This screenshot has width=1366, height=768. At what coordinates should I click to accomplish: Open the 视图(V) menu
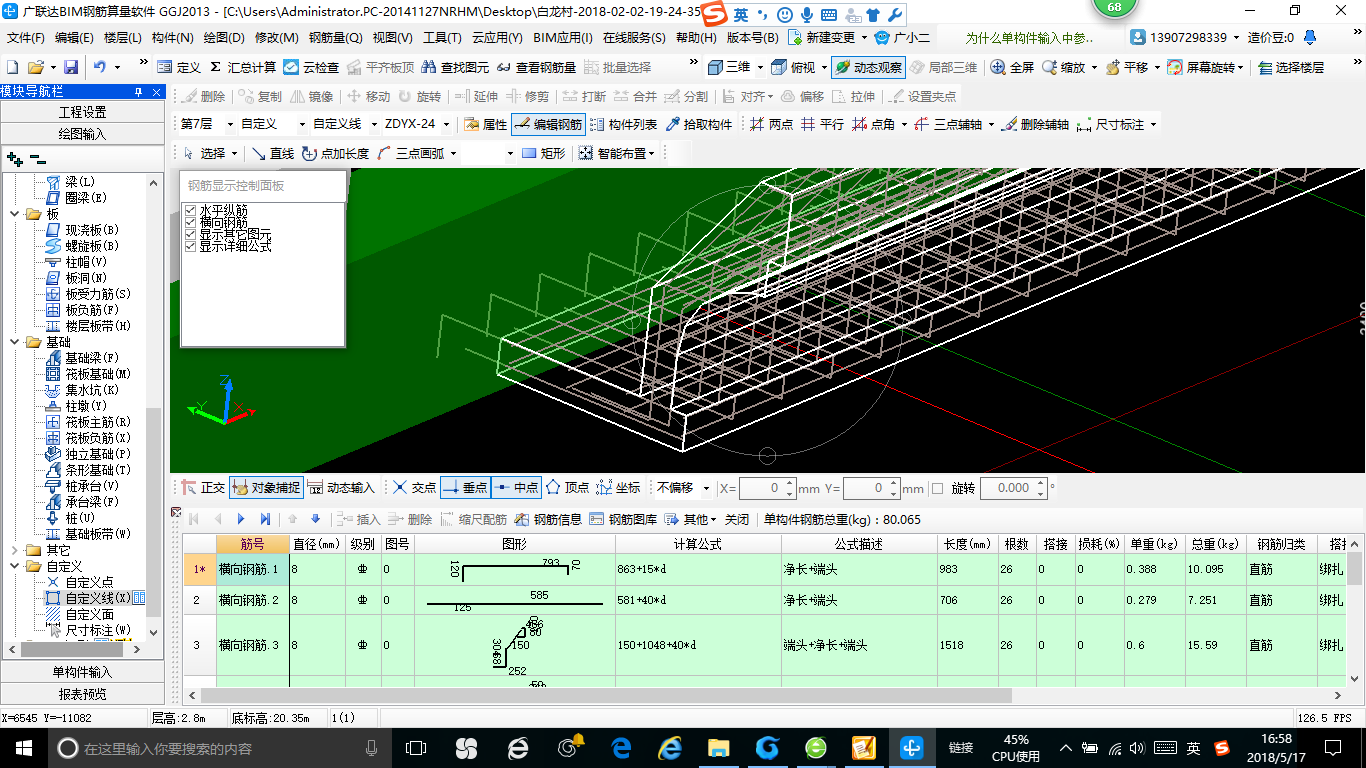point(392,38)
